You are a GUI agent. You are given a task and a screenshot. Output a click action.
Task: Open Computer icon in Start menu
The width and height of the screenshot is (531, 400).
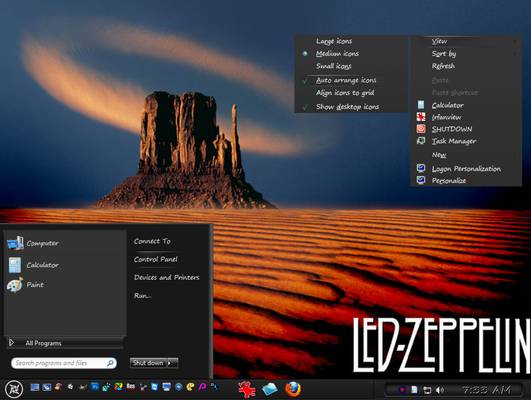pyautogui.click(x=15, y=243)
